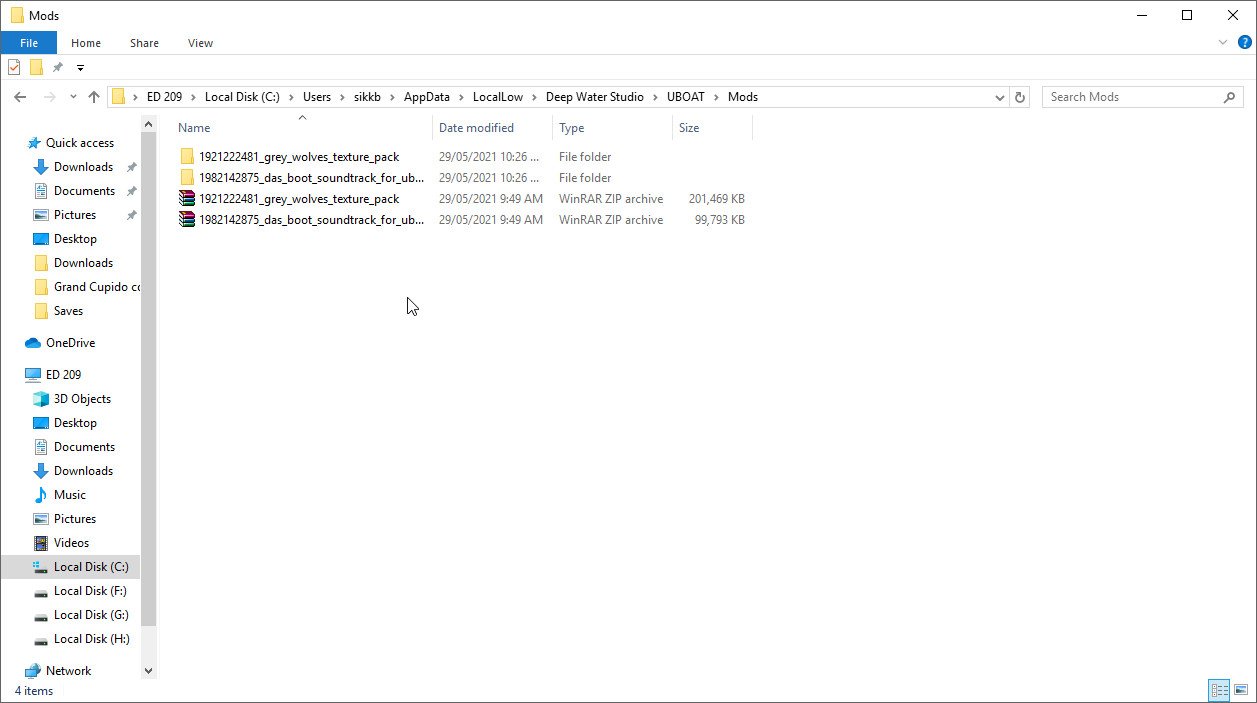Go forward with the Forward arrow
Image resolution: width=1257 pixels, height=703 pixels.
tap(49, 97)
